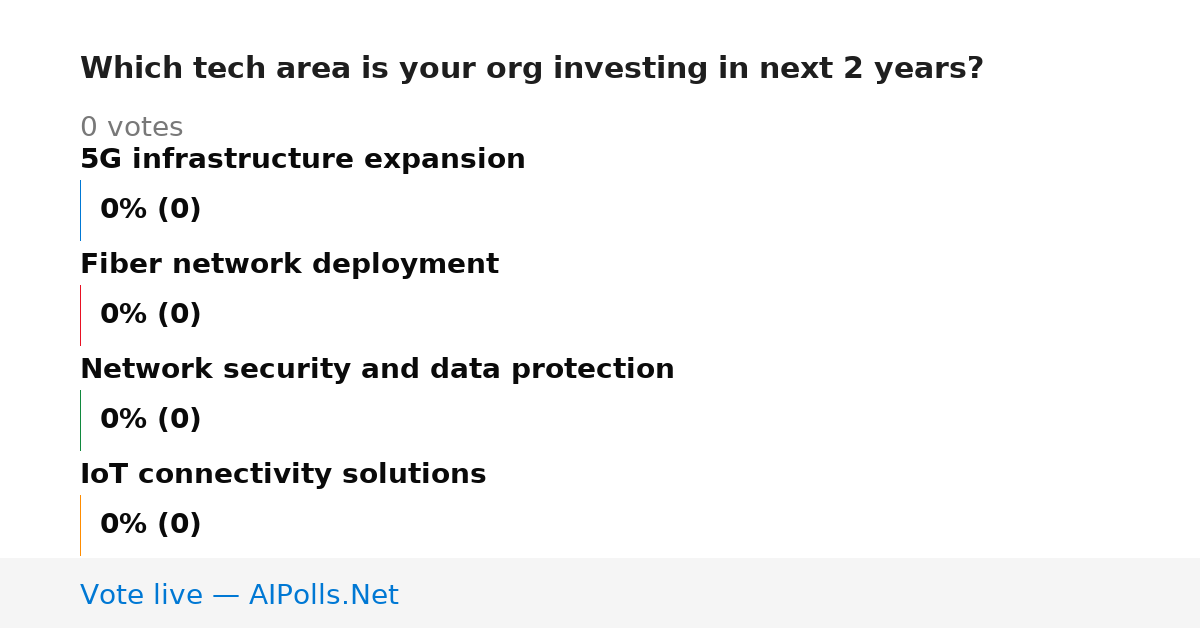
Task: Click the orange result bar for IoT connectivity
Action: pos(80,525)
